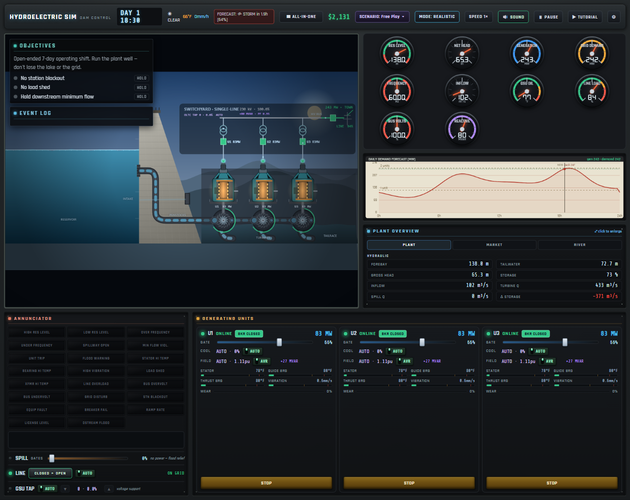The height and width of the screenshot is (500, 630).
Task: Adjust the U2 gate slider
Action: [407, 342]
